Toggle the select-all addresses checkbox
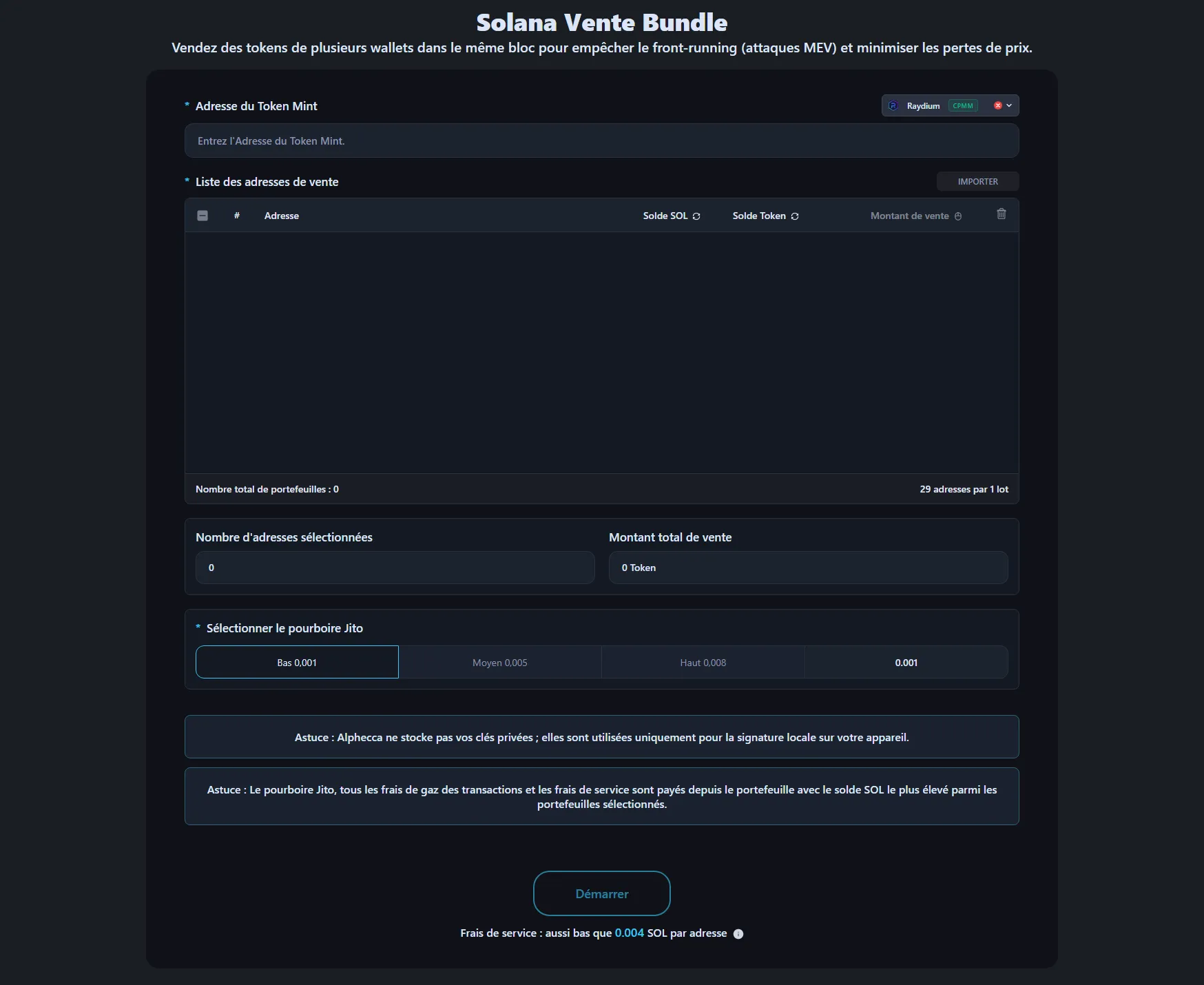Image resolution: width=1204 pixels, height=985 pixels. 203,216
